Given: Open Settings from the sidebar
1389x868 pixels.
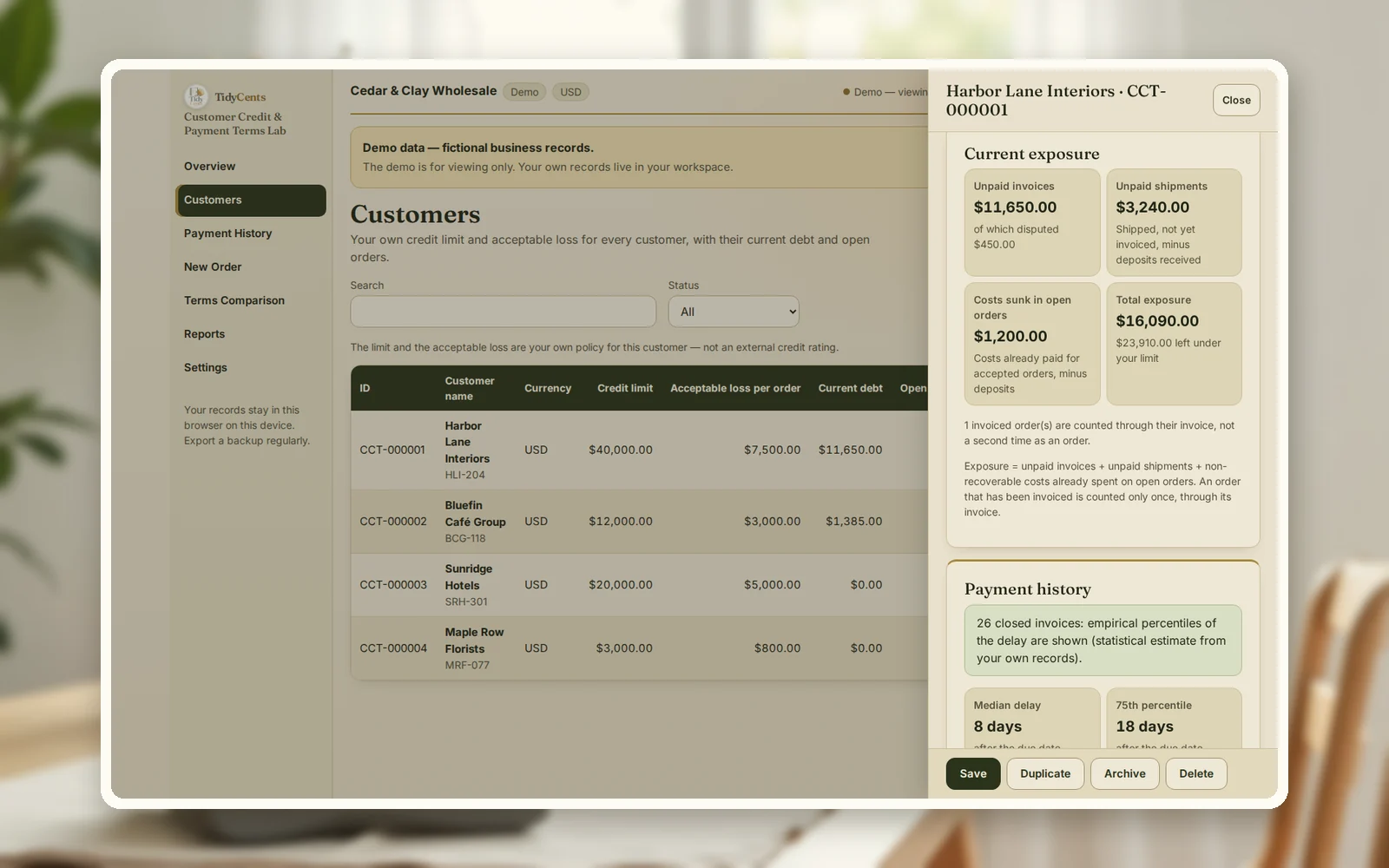Looking at the screenshot, I should pyautogui.click(x=250, y=368).
